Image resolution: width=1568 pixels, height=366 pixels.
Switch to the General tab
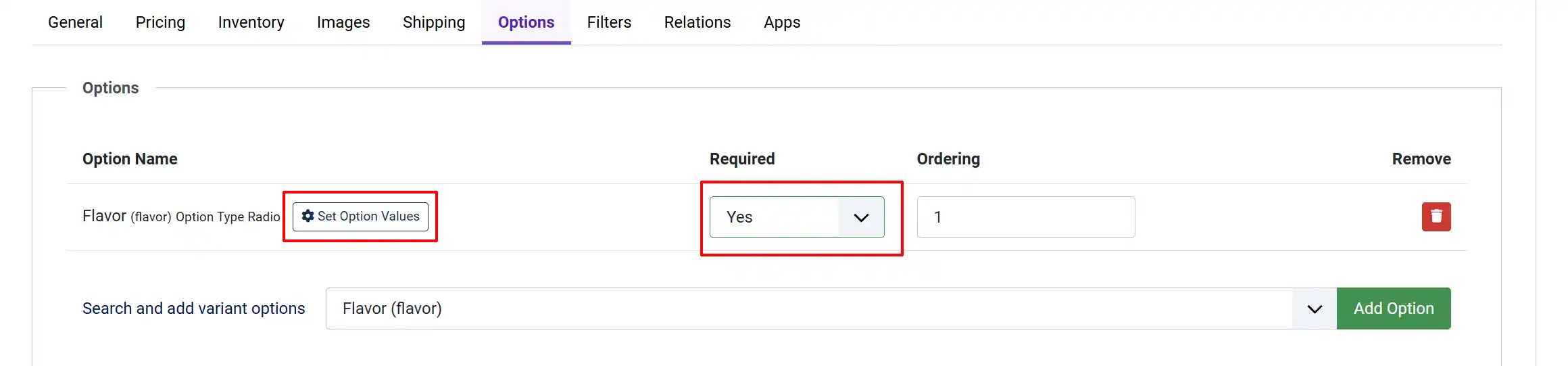coord(75,22)
